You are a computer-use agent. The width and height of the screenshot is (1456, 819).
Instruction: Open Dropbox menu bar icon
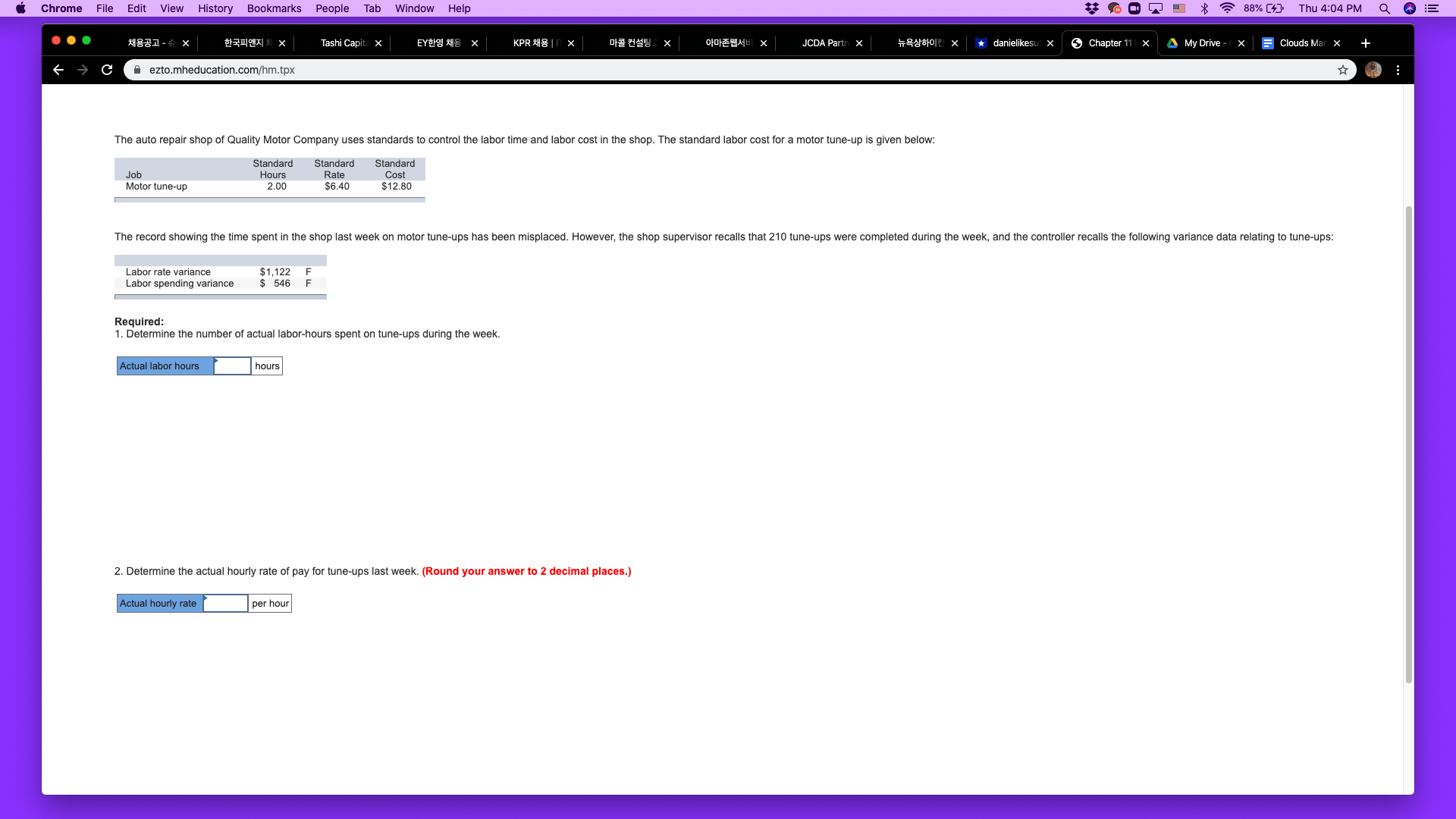point(1091,8)
